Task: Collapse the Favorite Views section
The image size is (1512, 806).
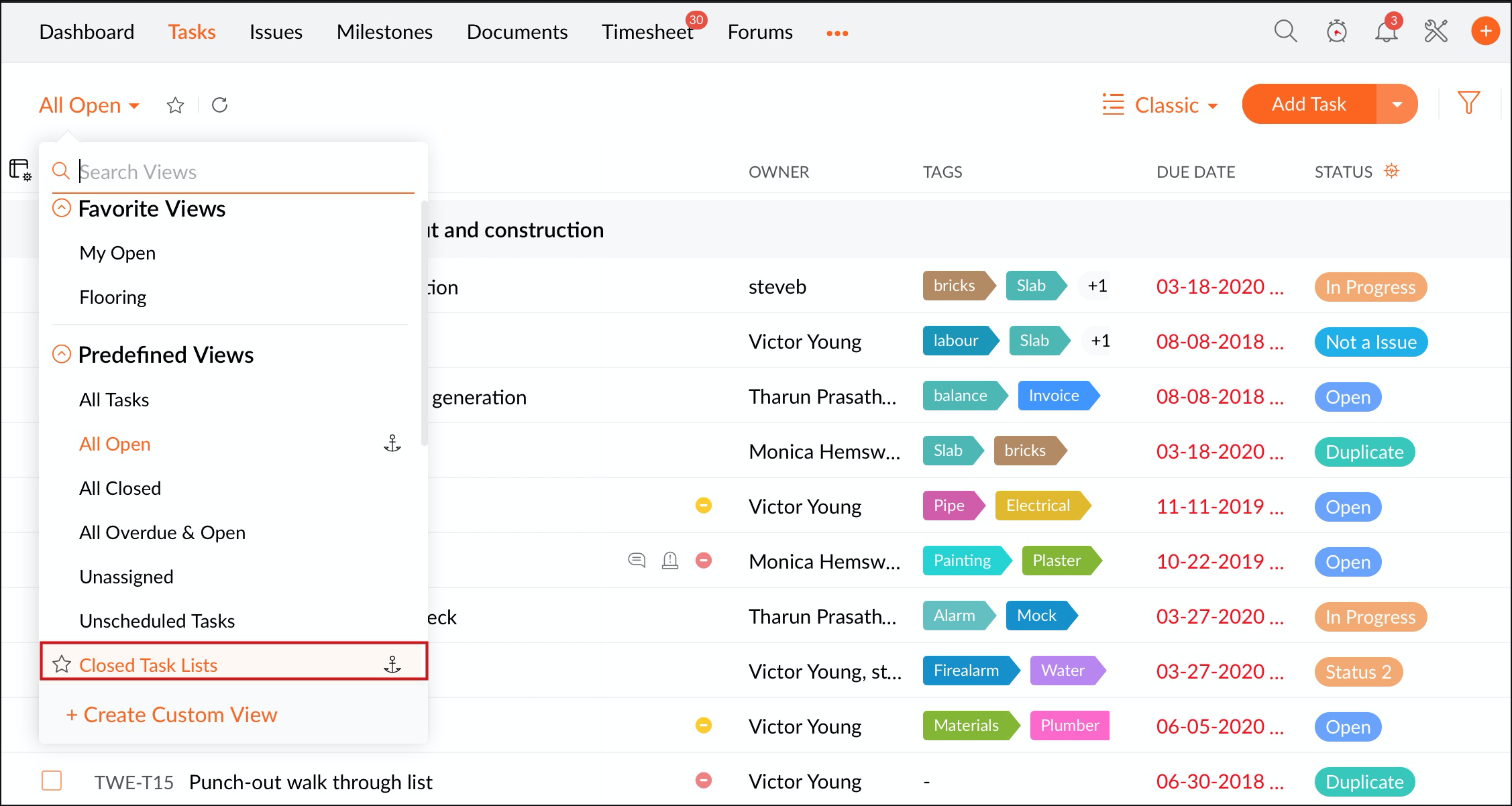Action: [x=61, y=209]
